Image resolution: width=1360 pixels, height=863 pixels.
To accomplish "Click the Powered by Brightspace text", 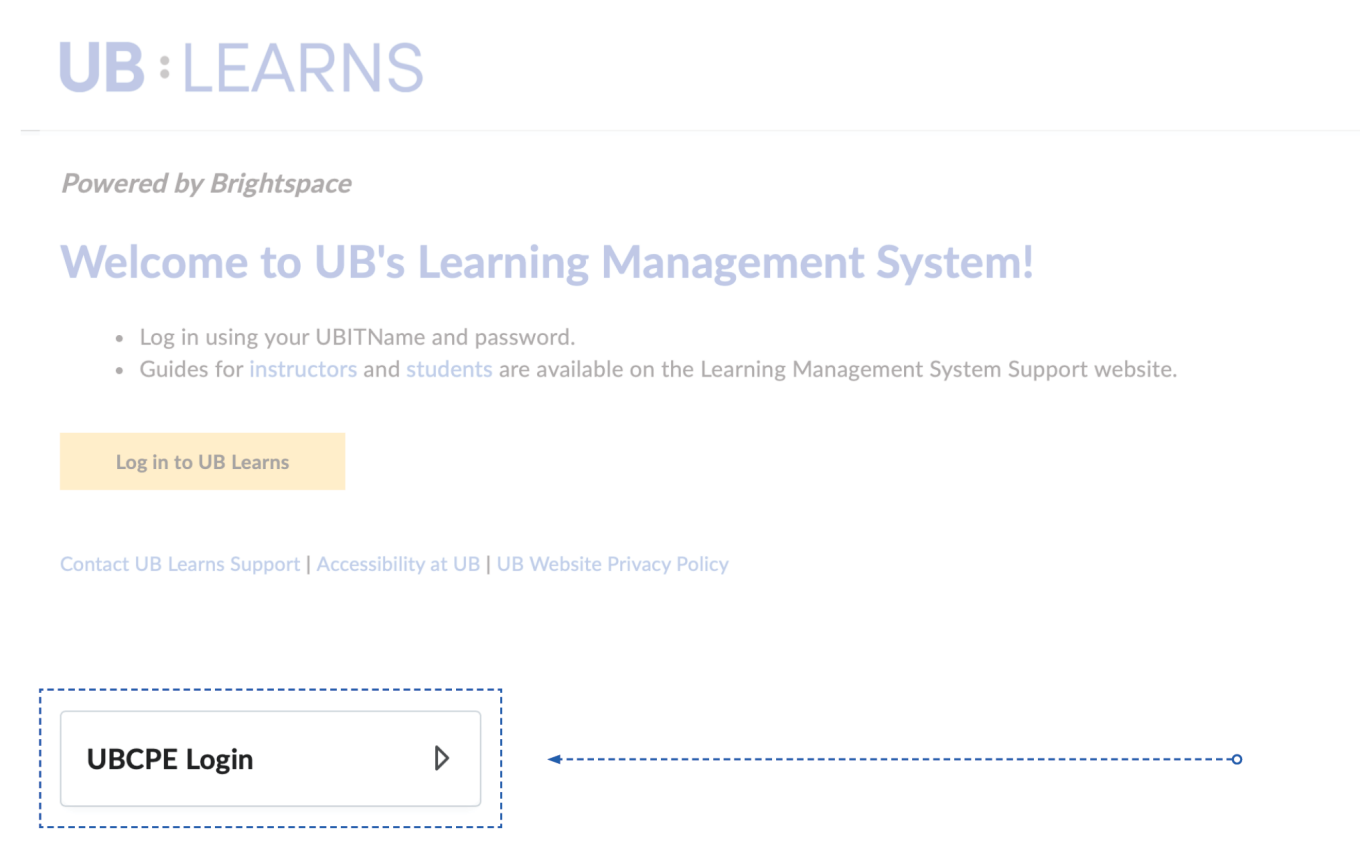I will click(x=205, y=183).
